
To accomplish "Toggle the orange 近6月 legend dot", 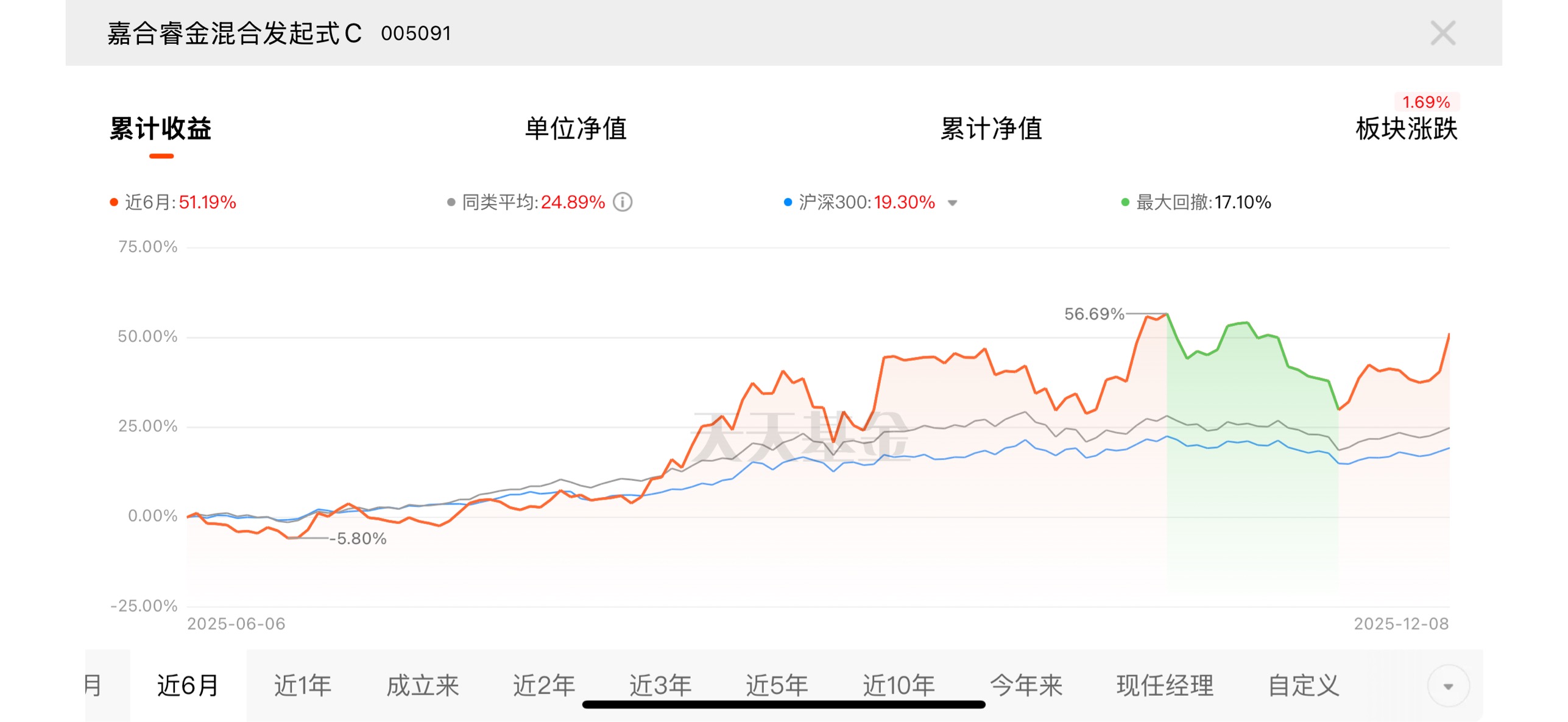I will (114, 202).
